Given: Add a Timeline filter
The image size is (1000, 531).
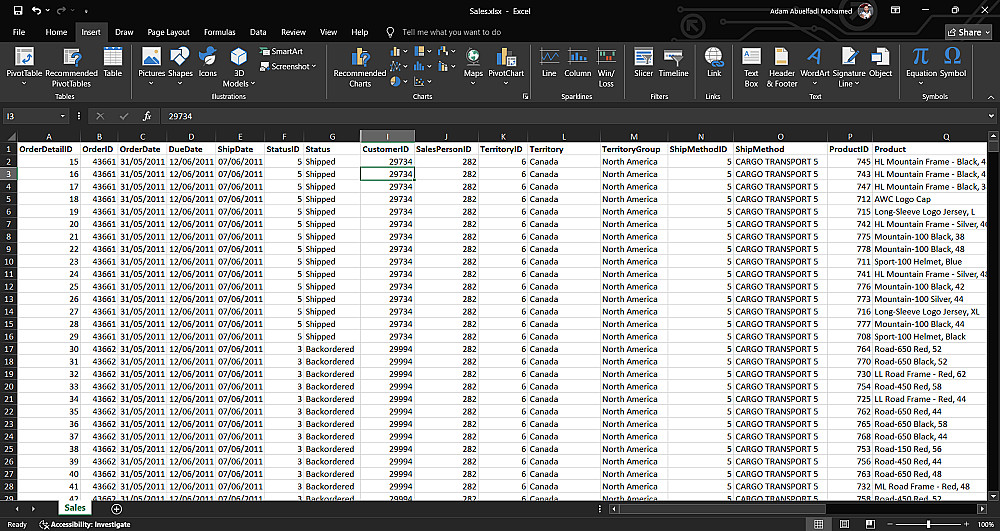Looking at the screenshot, I should (673, 62).
